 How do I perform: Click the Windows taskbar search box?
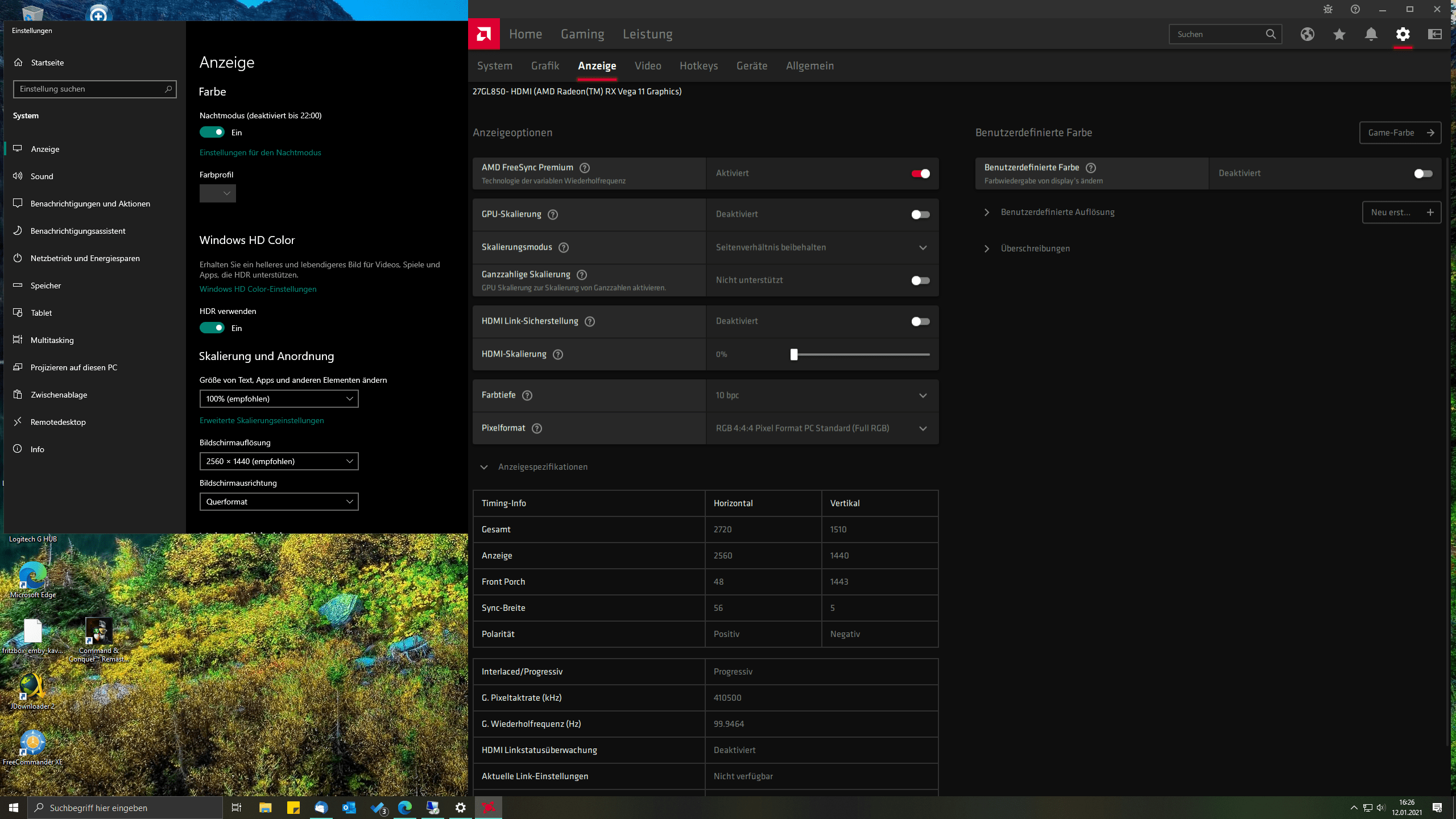(x=125, y=808)
